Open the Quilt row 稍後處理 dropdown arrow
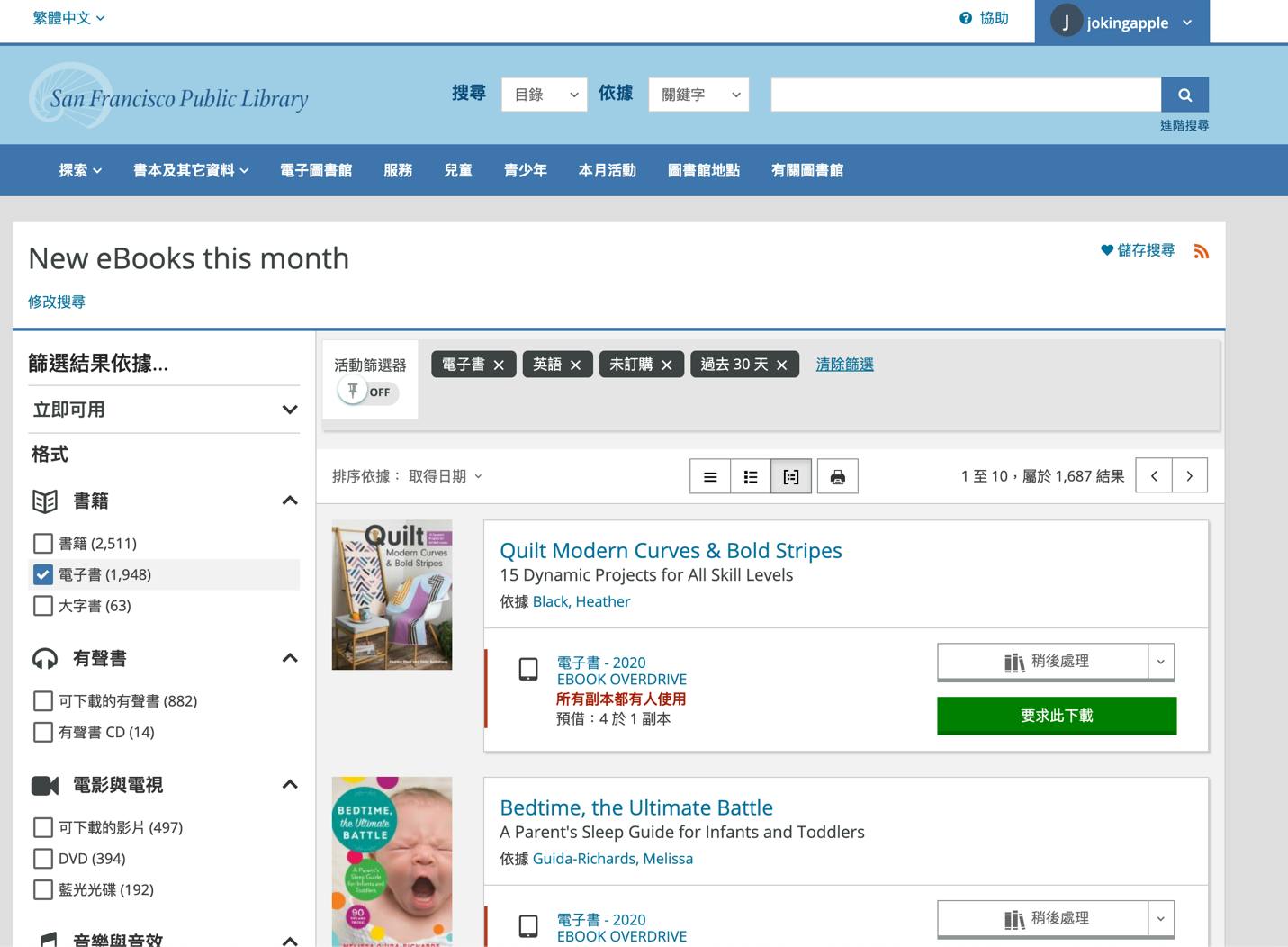 click(x=1161, y=662)
